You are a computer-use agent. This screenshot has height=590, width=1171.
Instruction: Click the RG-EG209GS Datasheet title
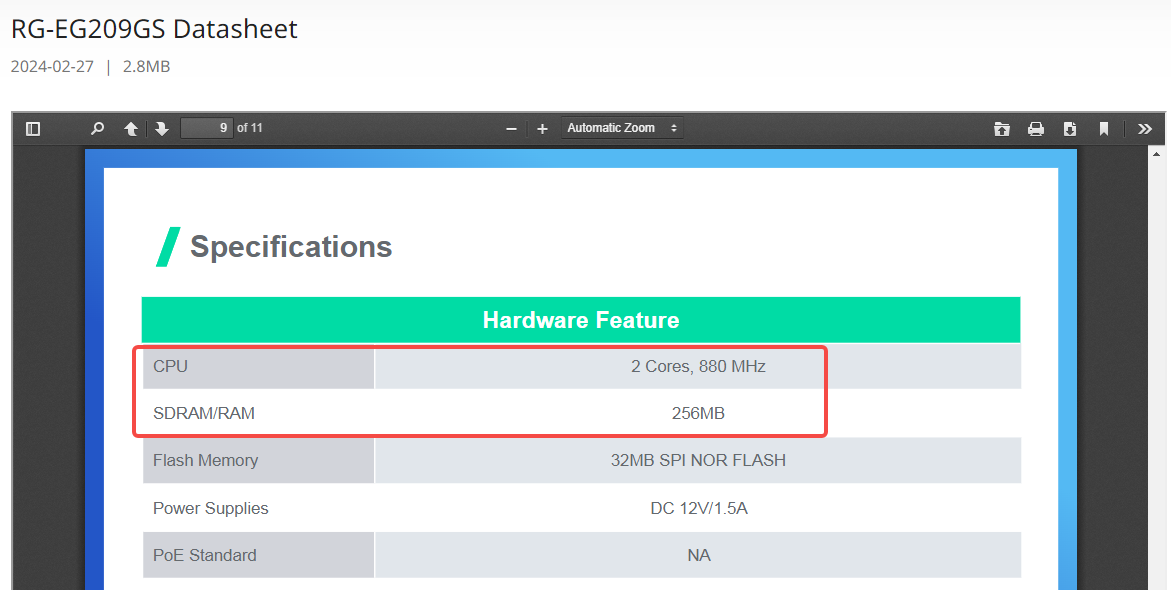coord(154,29)
